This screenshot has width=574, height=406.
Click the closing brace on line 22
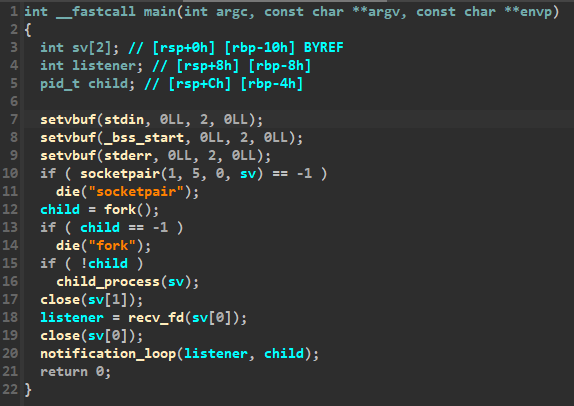pyautogui.click(x=28, y=390)
